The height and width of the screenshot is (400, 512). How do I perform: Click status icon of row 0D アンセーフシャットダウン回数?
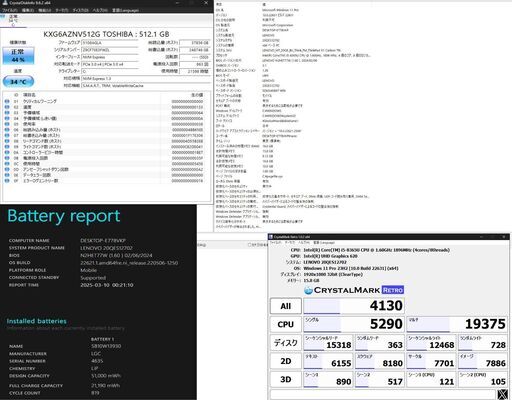point(7,169)
